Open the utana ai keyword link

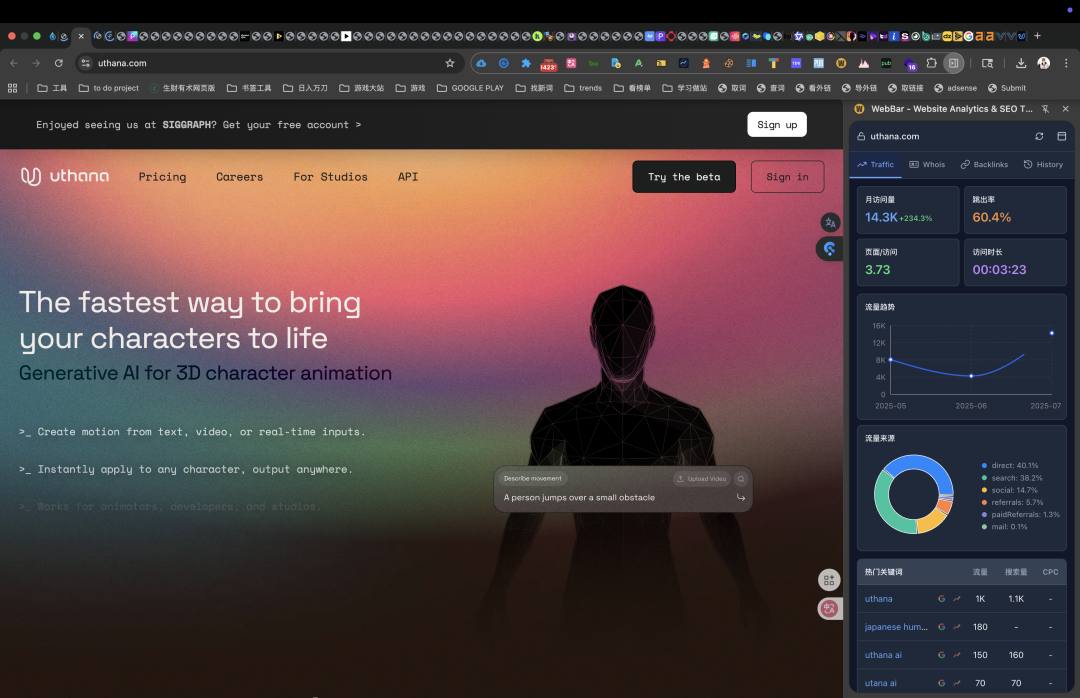tap(880, 684)
